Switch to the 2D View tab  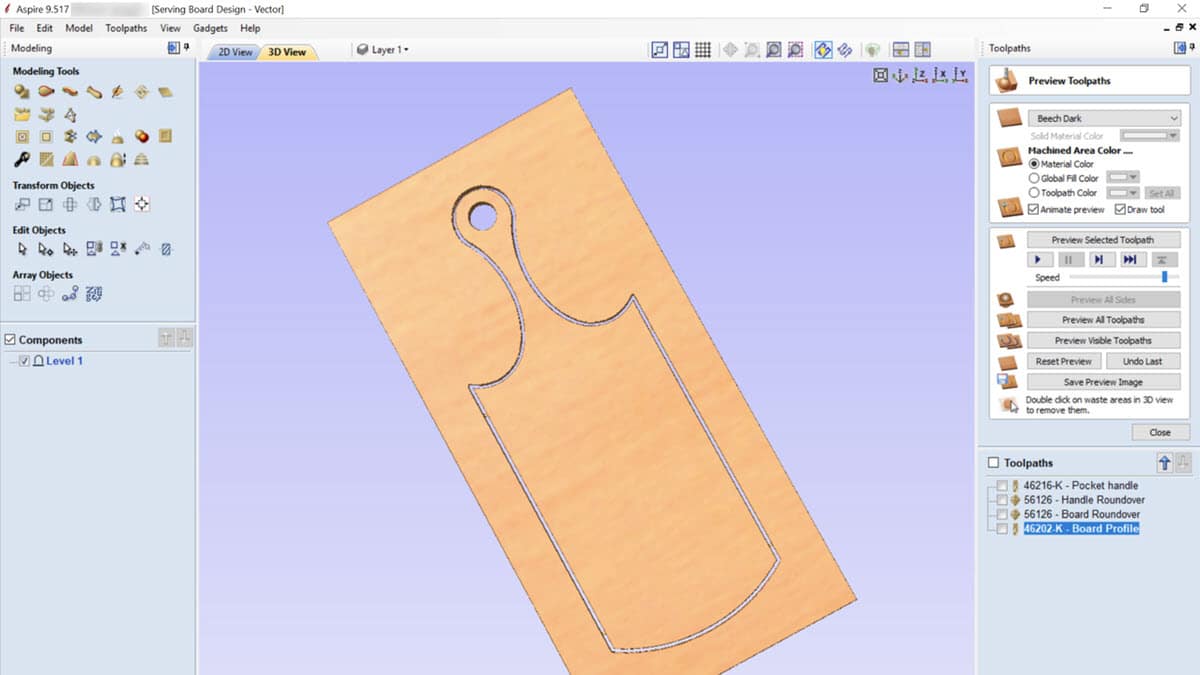(x=236, y=52)
